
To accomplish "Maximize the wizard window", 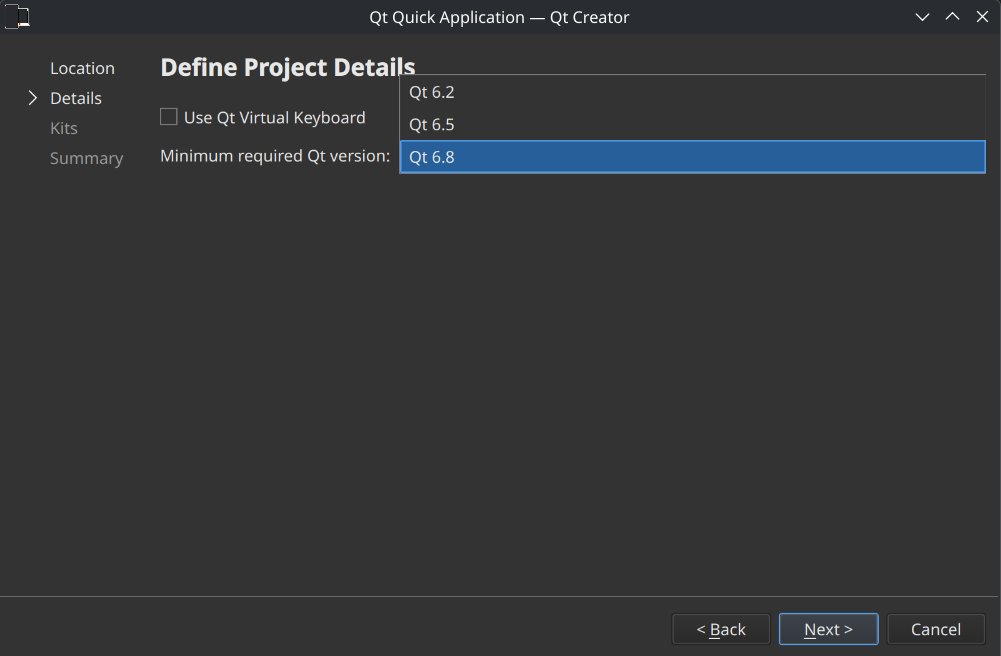I will tap(952, 17).
